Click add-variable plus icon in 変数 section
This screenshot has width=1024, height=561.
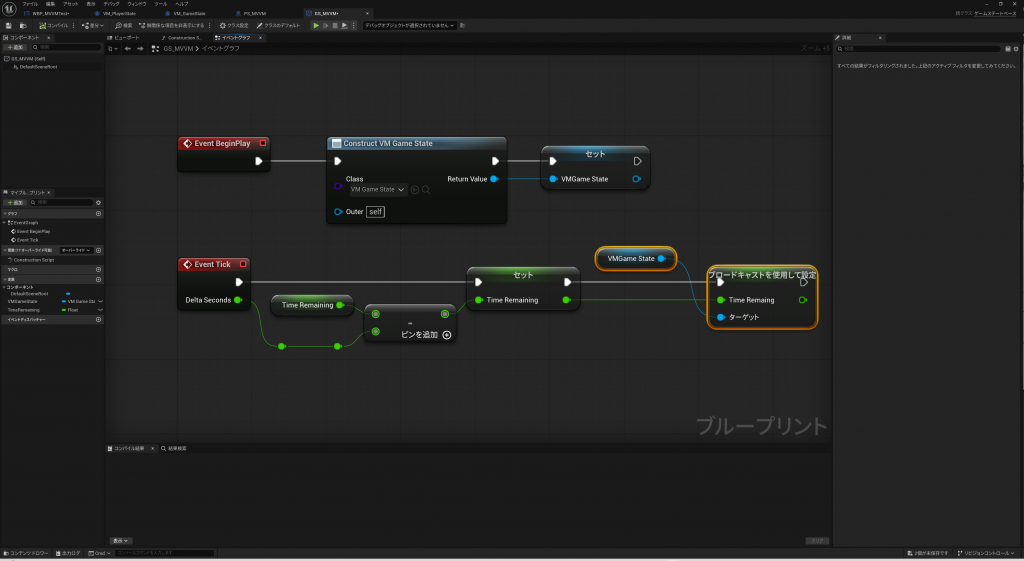click(x=98, y=279)
